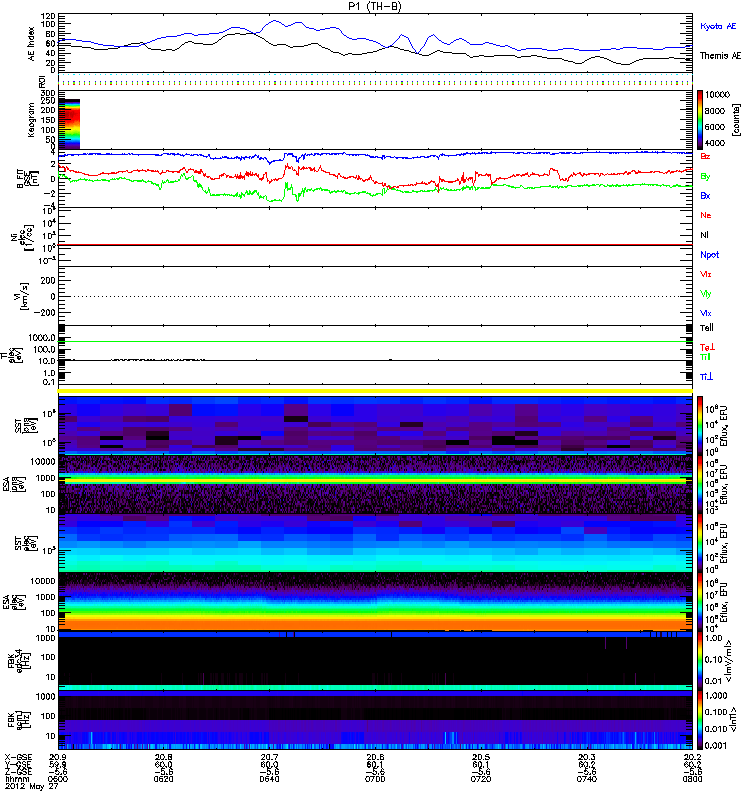Click the black Ni legend label

(704, 235)
